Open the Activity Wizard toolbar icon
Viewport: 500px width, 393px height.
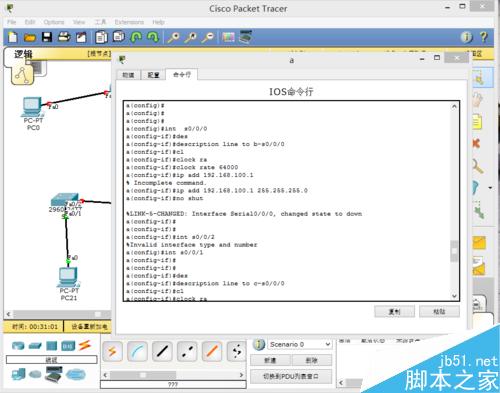81,37
